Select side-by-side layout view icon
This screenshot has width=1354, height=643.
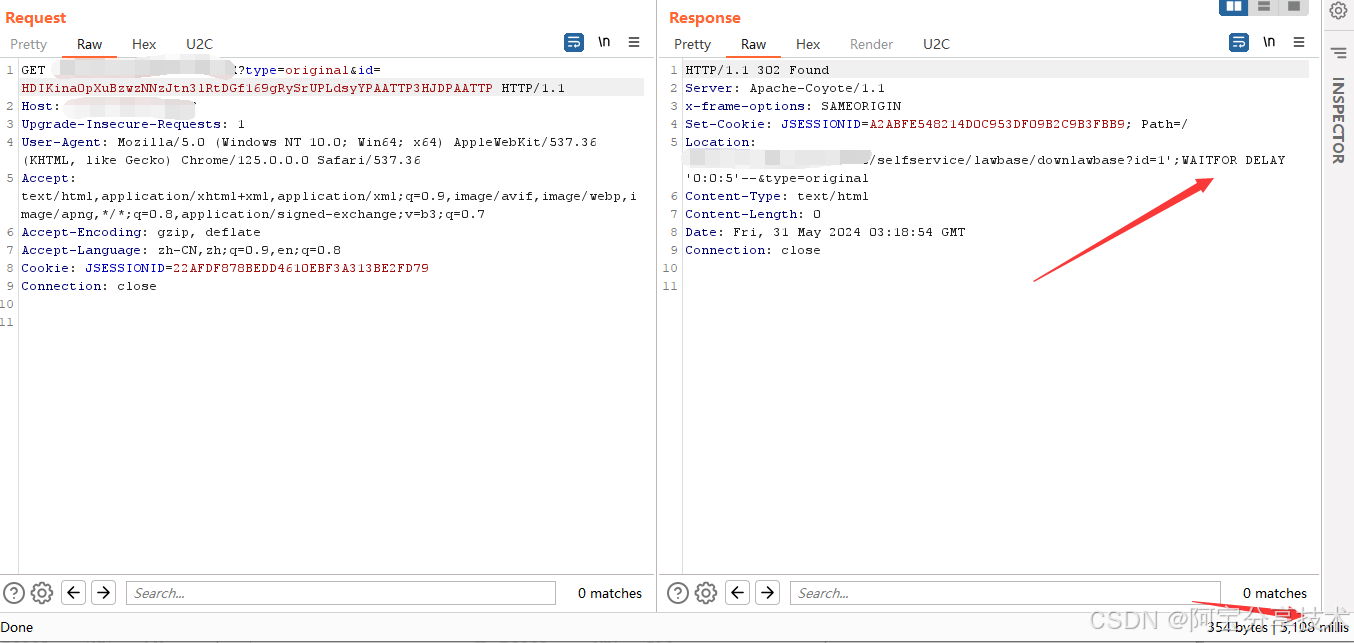point(1234,7)
